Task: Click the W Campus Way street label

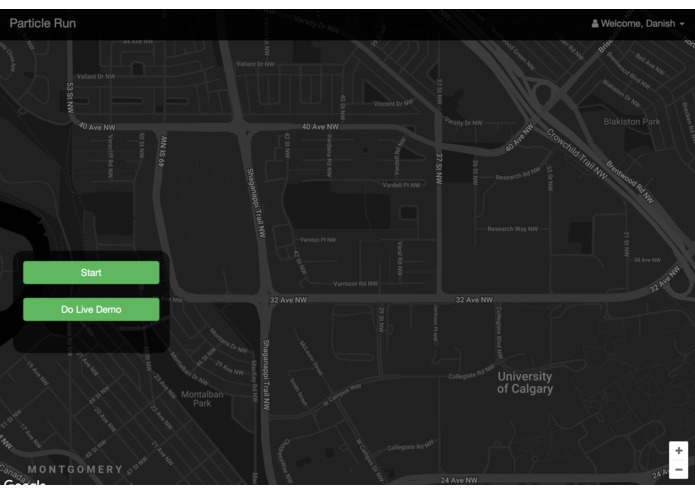Action: 342,395
